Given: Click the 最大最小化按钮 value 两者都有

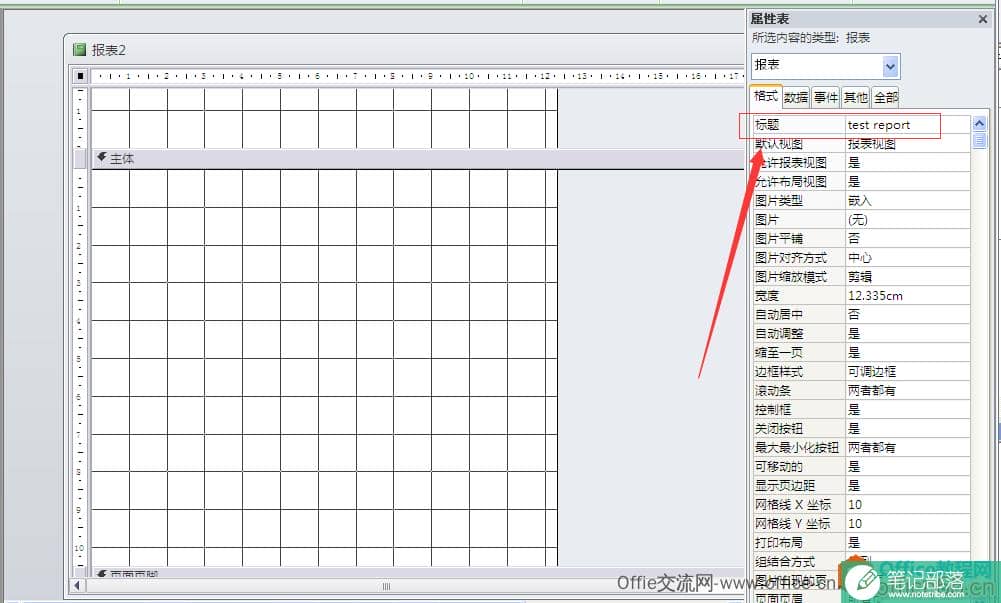Looking at the screenshot, I should pyautogui.click(x=907, y=448).
